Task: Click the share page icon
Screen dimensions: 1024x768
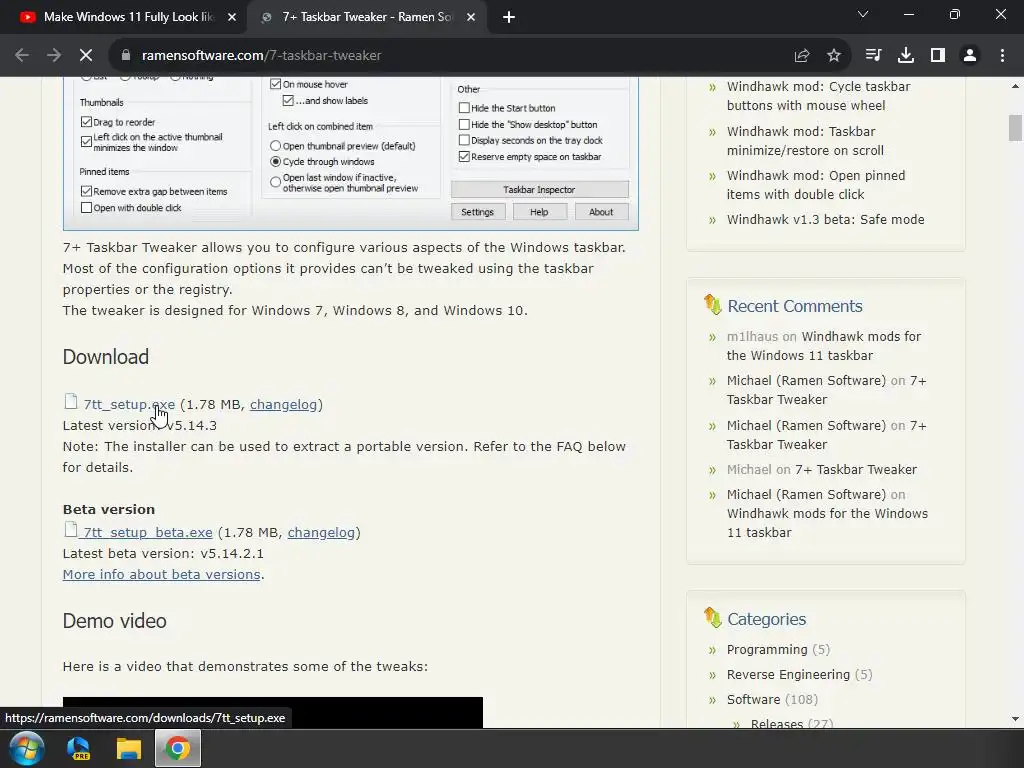Action: (802, 56)
